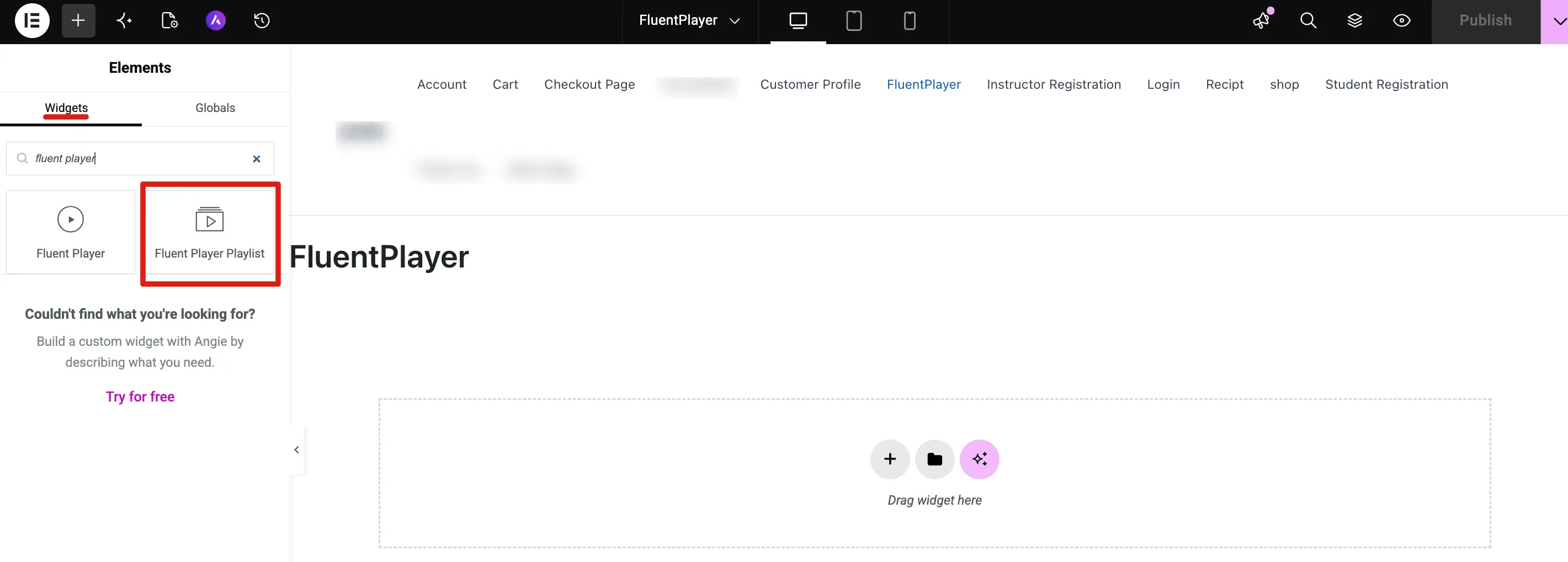Viewport: 1568px width, 562px height.
Task: Open the Instructor Registration nav link
Action: click(1054, 84)
